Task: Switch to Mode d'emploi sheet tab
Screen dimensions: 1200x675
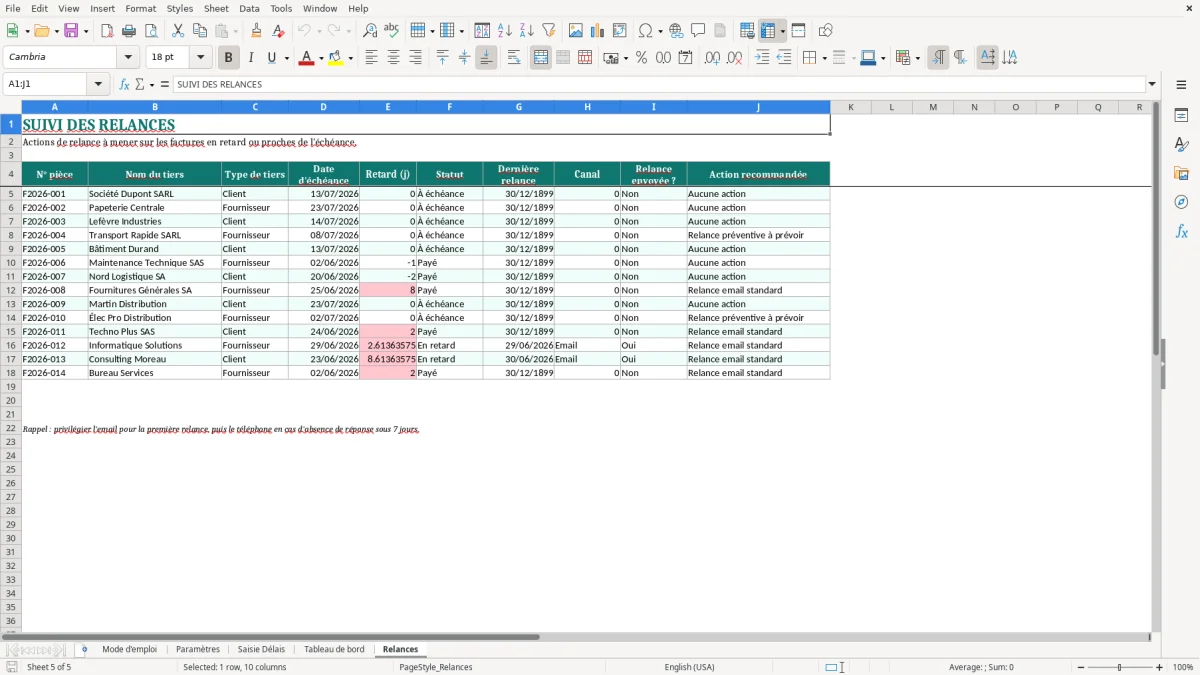Action: pos(129,649)
